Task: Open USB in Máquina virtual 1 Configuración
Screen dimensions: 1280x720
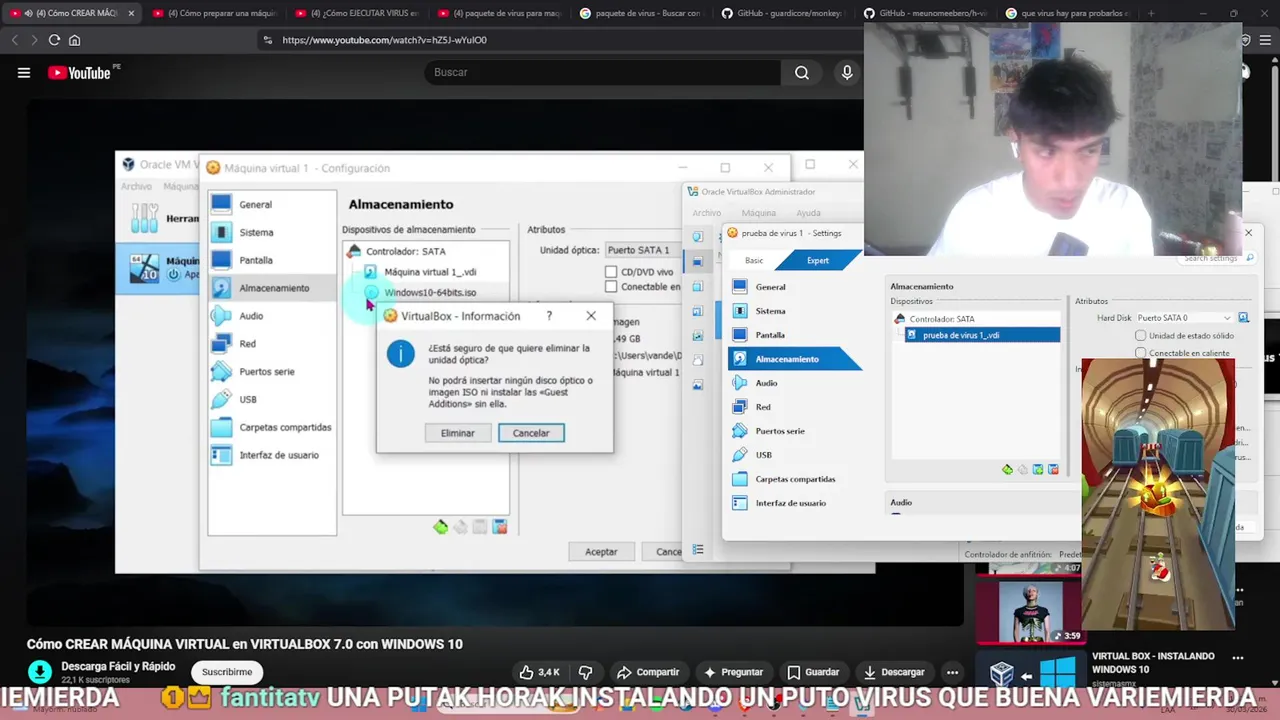Action: [248, 399]
